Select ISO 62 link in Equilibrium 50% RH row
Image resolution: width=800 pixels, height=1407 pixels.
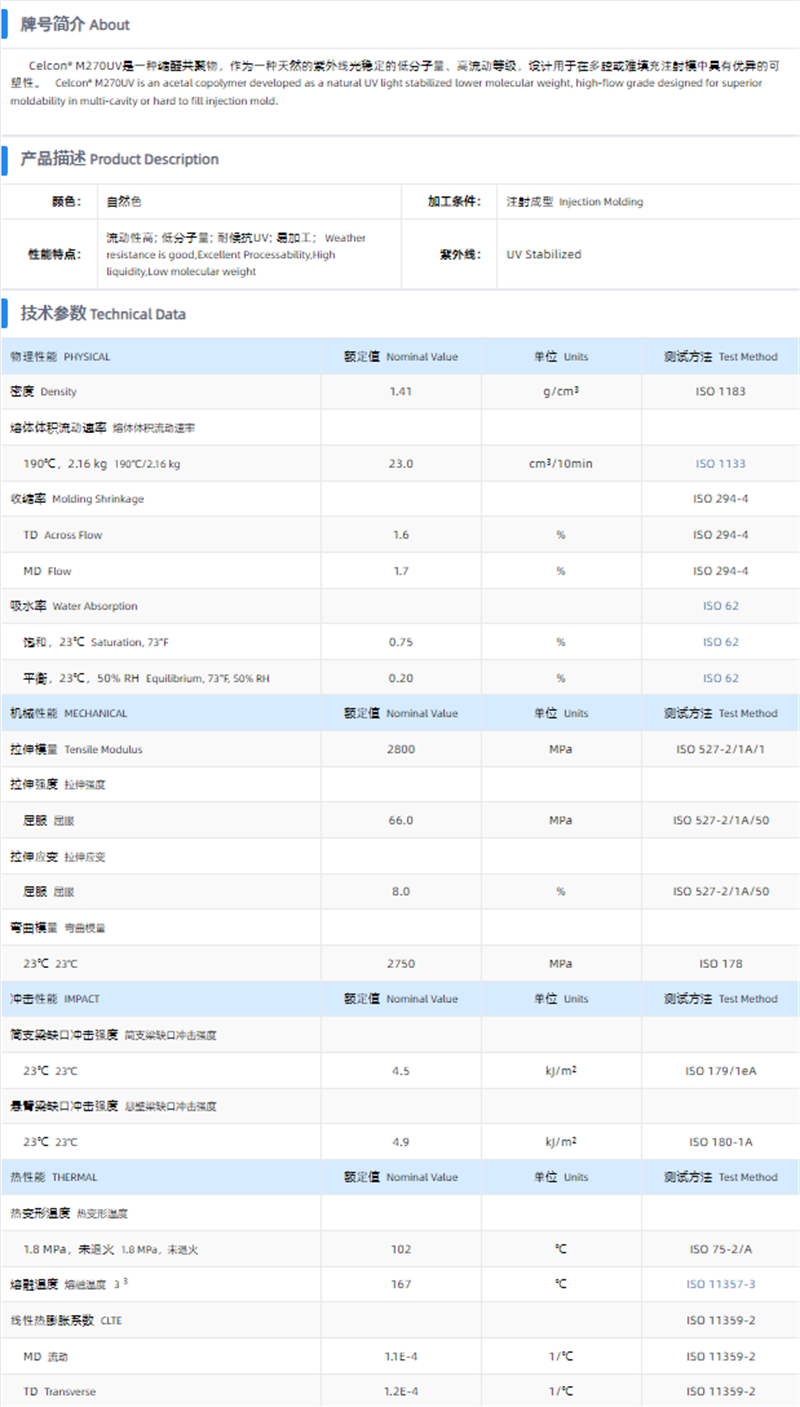coord(720,678)
